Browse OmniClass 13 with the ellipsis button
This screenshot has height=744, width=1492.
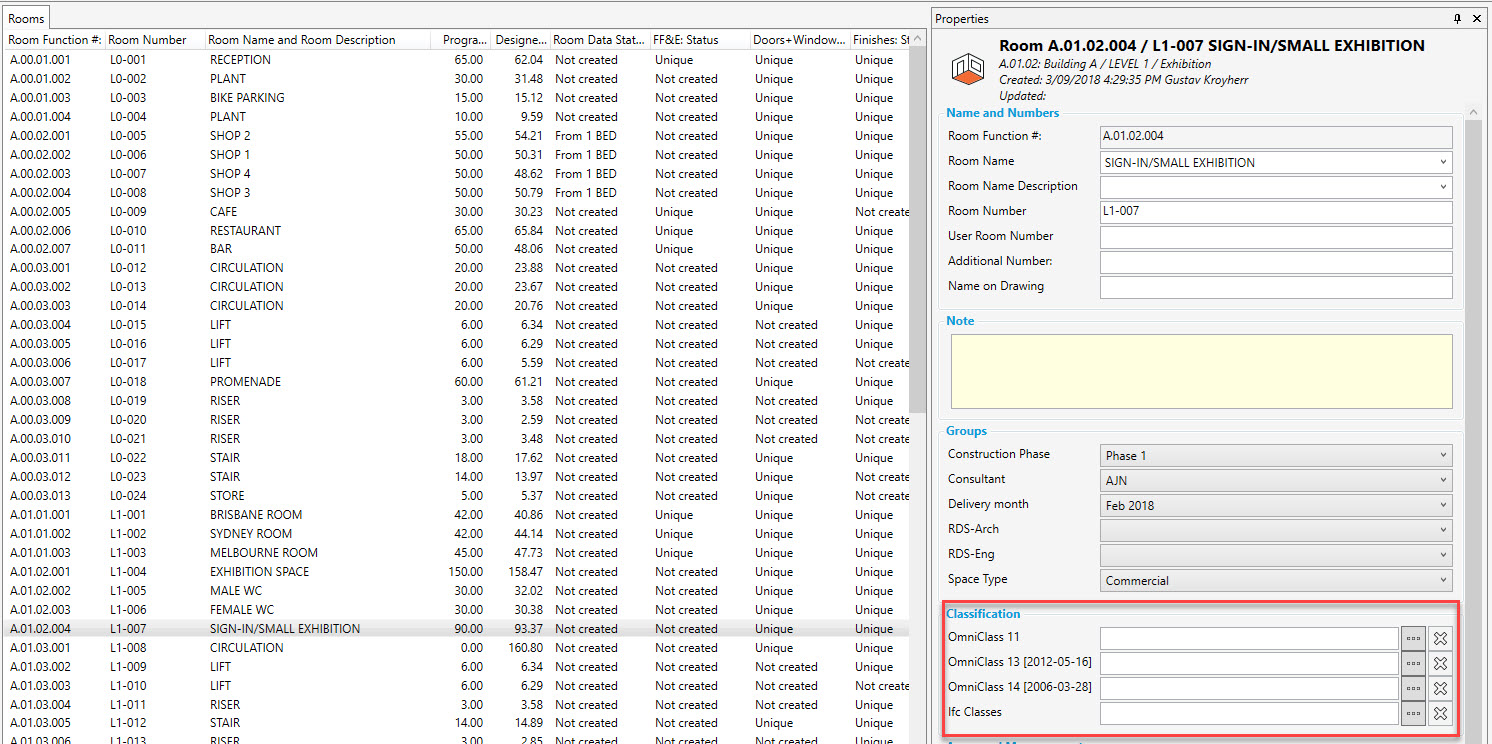(1413, 663)
